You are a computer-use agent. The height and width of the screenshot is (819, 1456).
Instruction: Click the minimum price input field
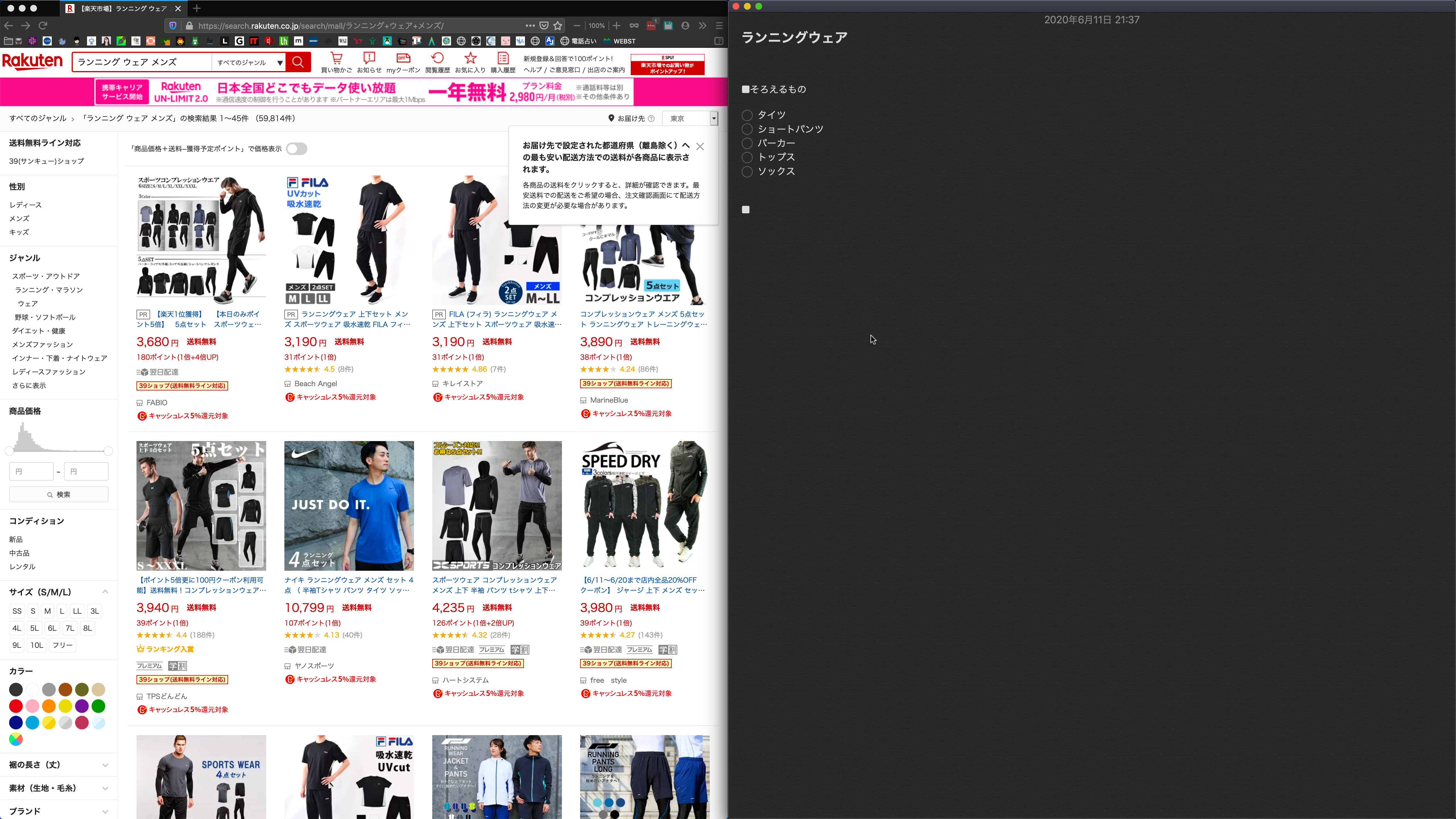31,471
